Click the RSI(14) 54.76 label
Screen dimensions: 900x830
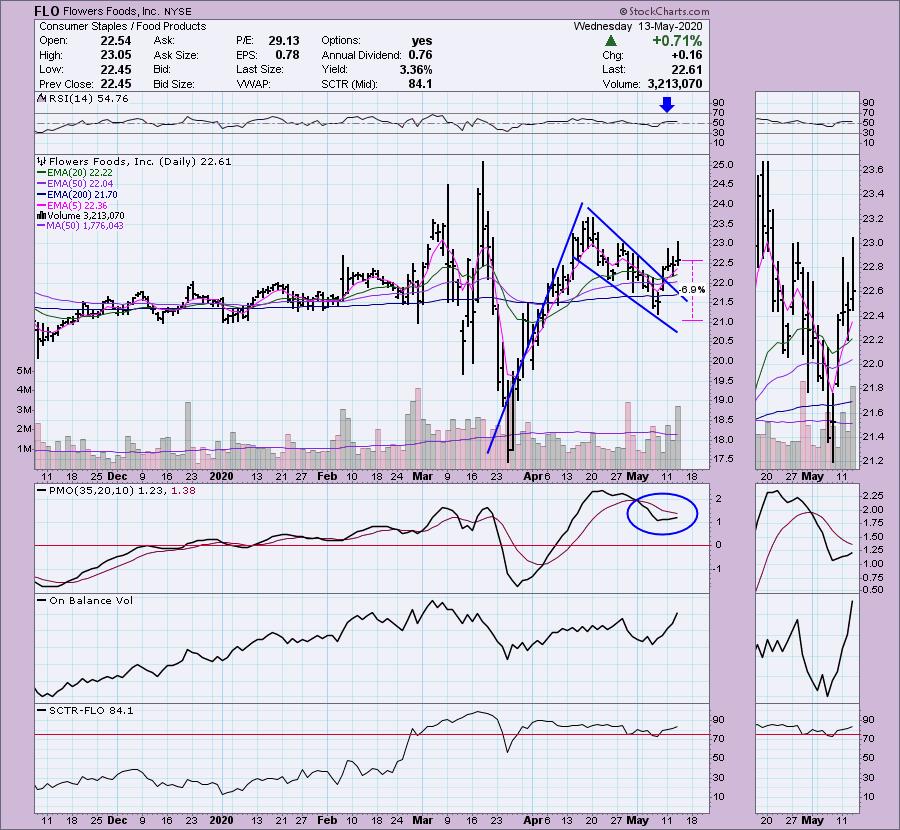pos(88,99)
